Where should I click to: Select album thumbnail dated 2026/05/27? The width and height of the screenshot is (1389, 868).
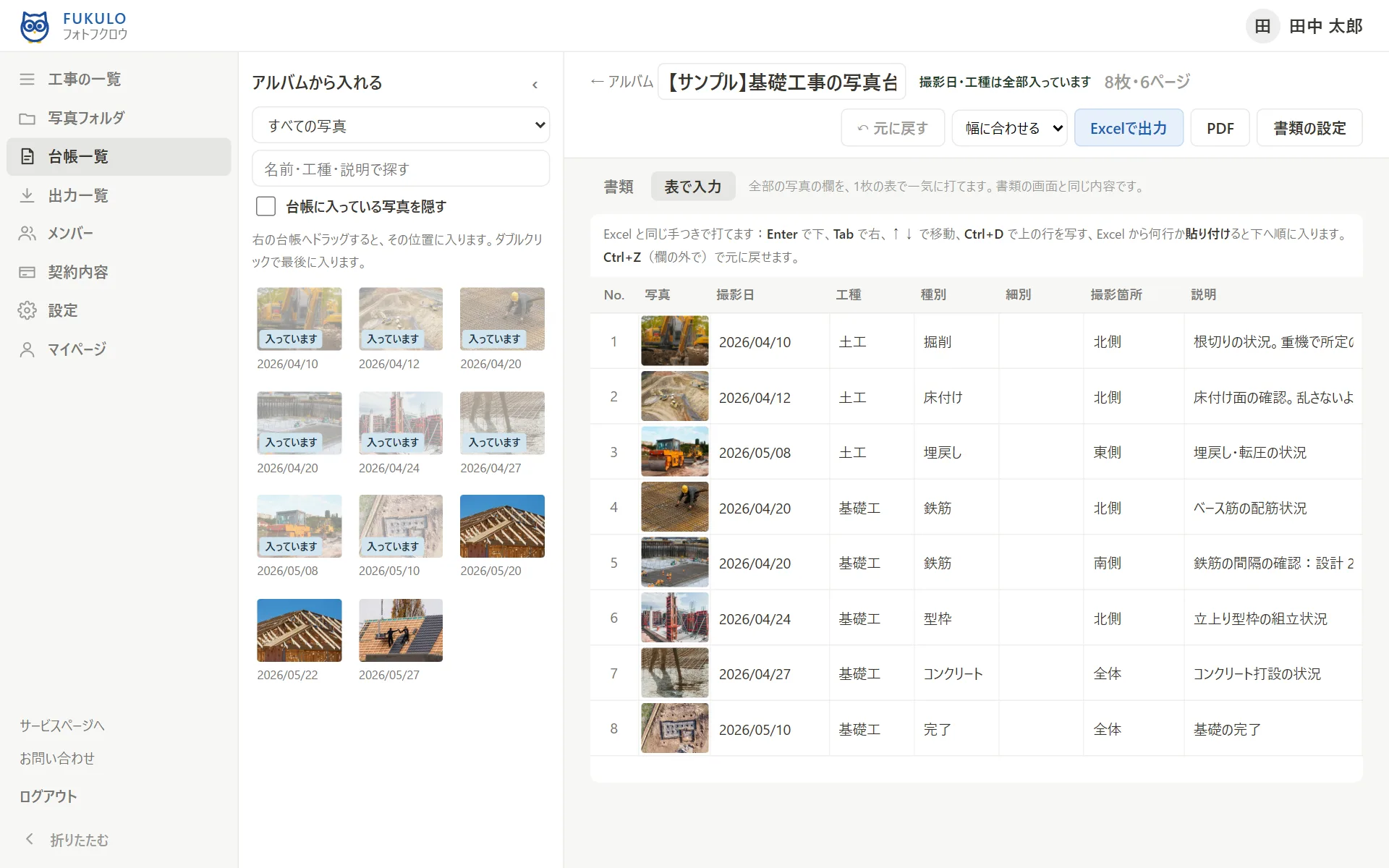(x=401, y=630)
